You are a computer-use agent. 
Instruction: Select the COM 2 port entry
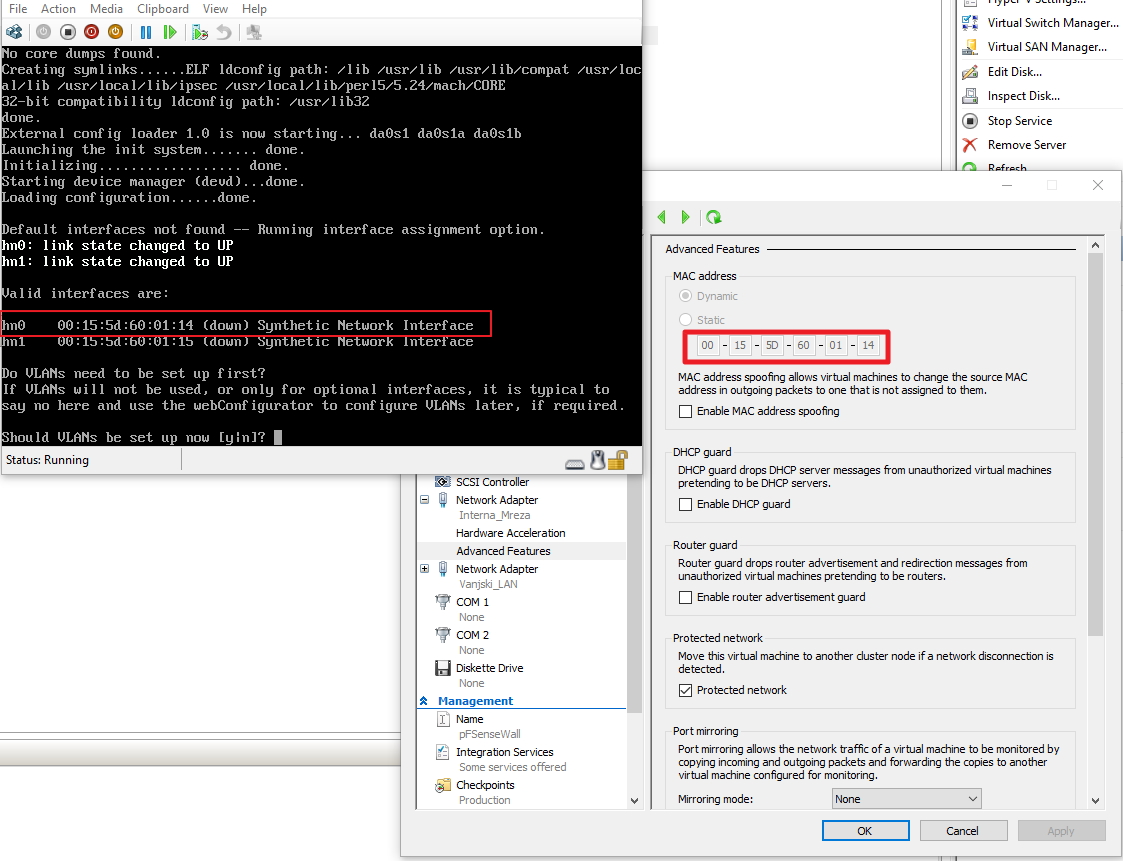472,635
